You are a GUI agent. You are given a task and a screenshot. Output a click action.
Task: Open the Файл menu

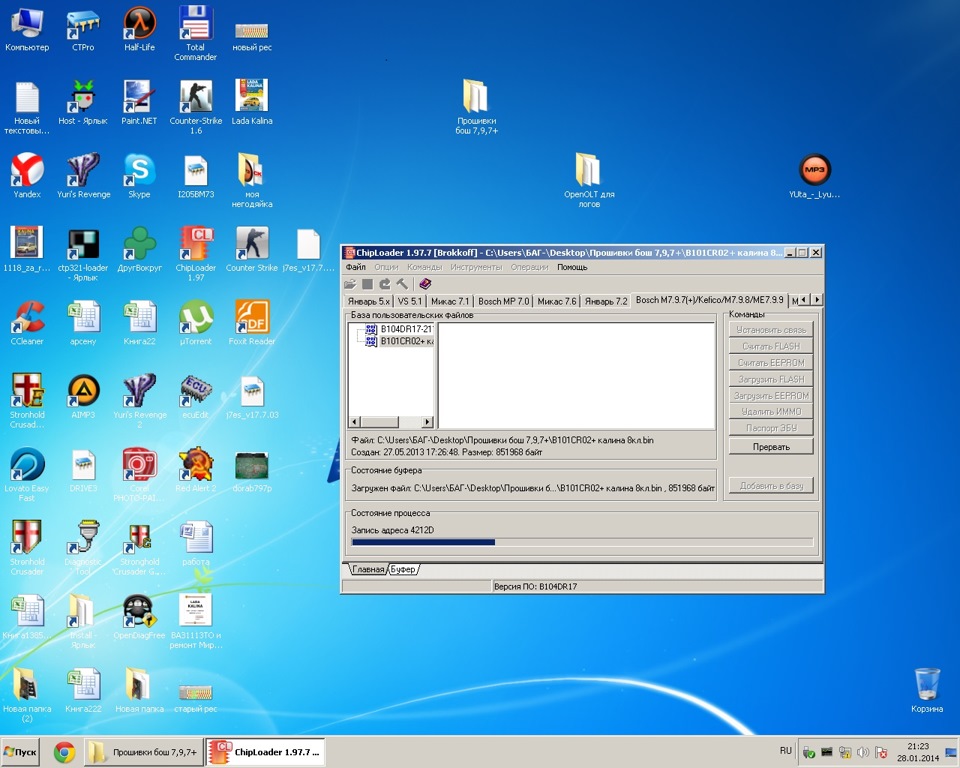tap(355, 267)
